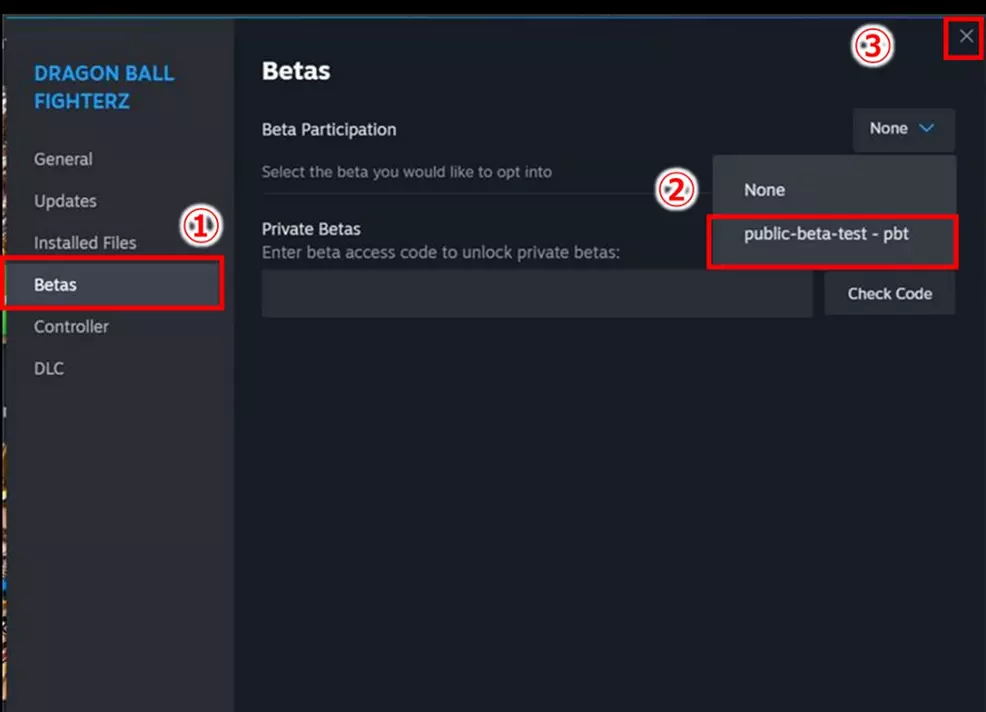The height and width of the screenshot is (712, 986).
Task: Click the dropdown chevron next to None
Action: [x=927, y=128]
